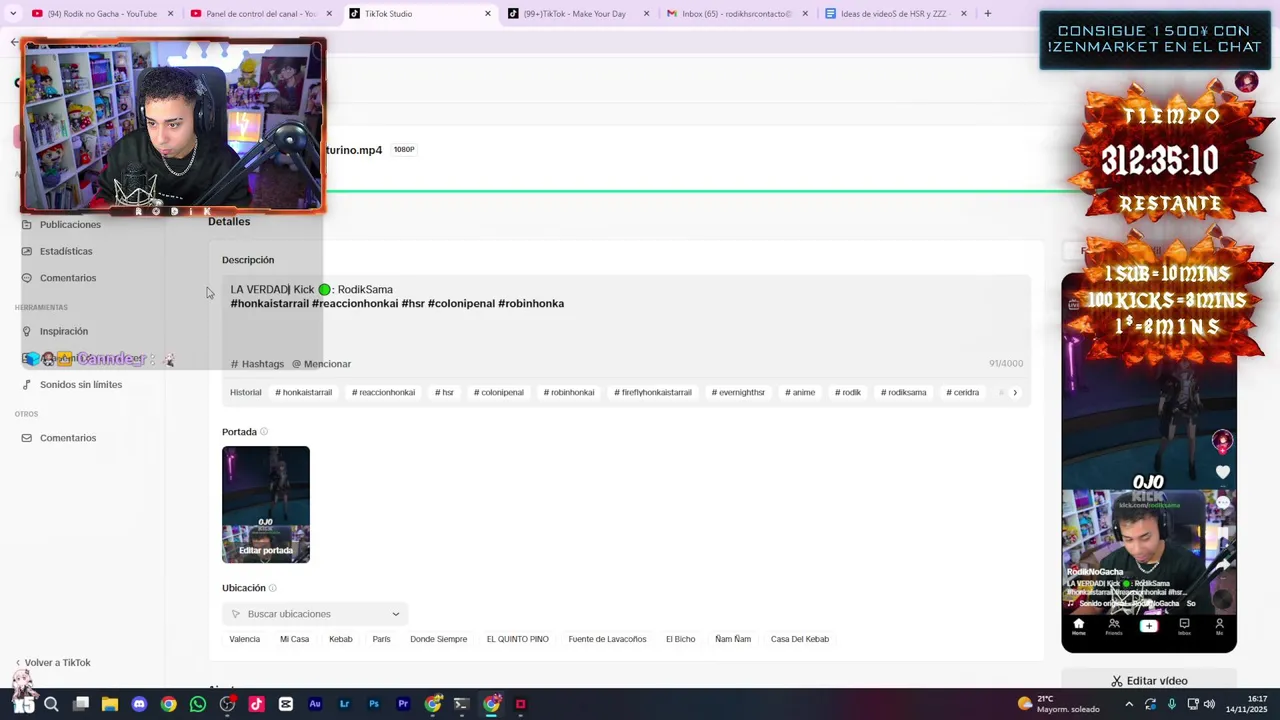The height and width of the screenshot is (720, 1280).
Task: Open WhatsApp from the taskbar
Action: coord(198,704)
